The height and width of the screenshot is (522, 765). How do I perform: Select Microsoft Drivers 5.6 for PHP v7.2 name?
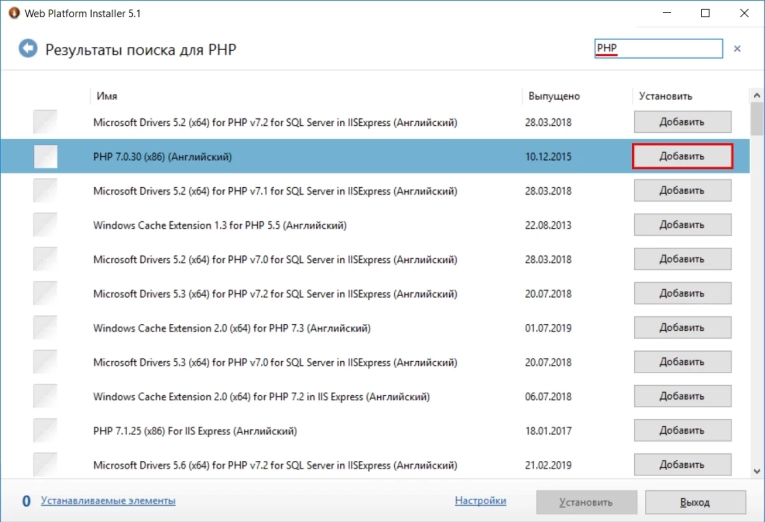275,465
